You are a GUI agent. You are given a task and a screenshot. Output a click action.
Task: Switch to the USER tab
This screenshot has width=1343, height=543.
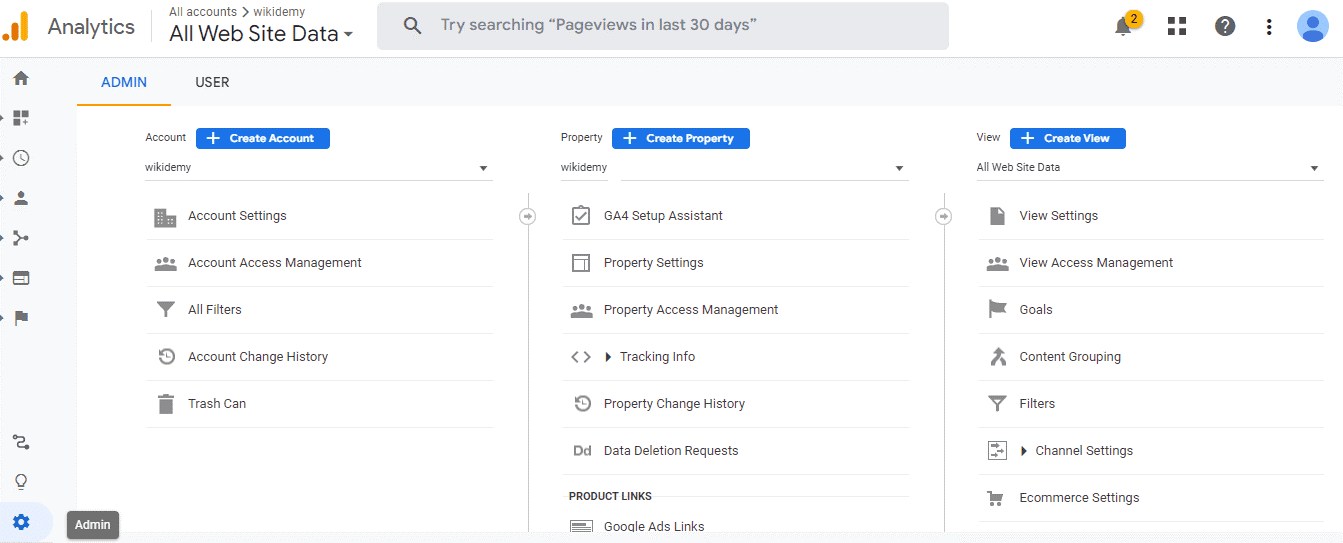(212, 82)
